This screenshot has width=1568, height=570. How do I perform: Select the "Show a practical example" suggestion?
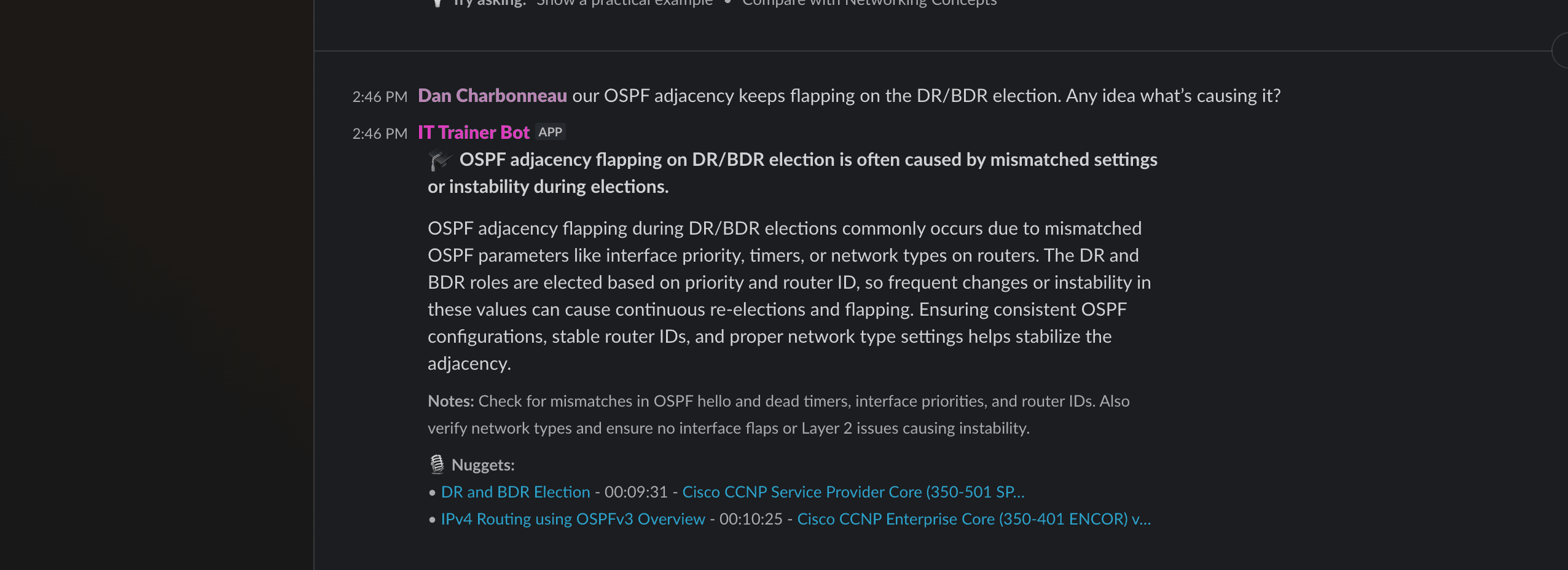624,3
